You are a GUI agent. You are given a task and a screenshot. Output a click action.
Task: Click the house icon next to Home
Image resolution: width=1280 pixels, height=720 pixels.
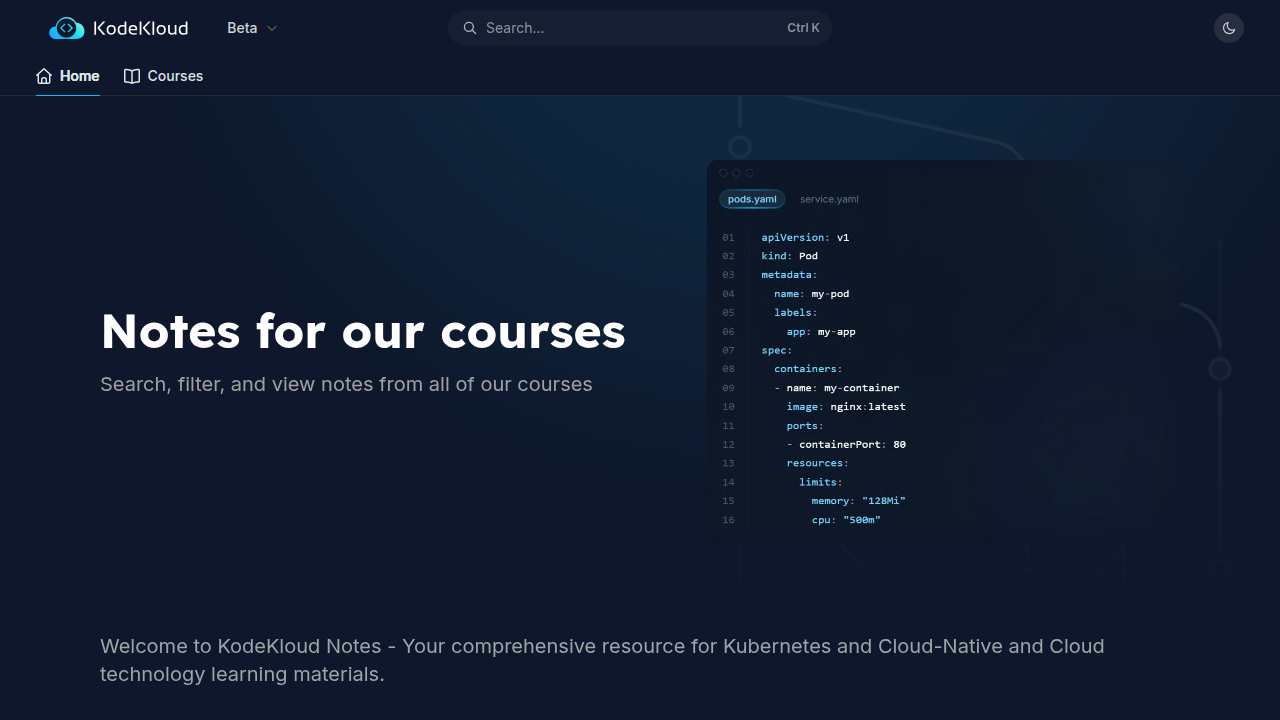(44, 76)
